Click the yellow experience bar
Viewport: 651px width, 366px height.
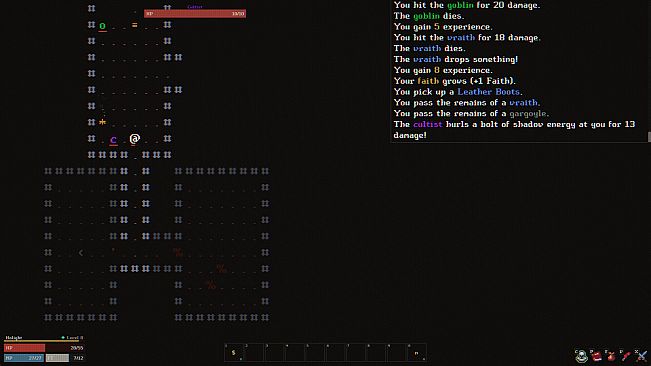point(42,341)
